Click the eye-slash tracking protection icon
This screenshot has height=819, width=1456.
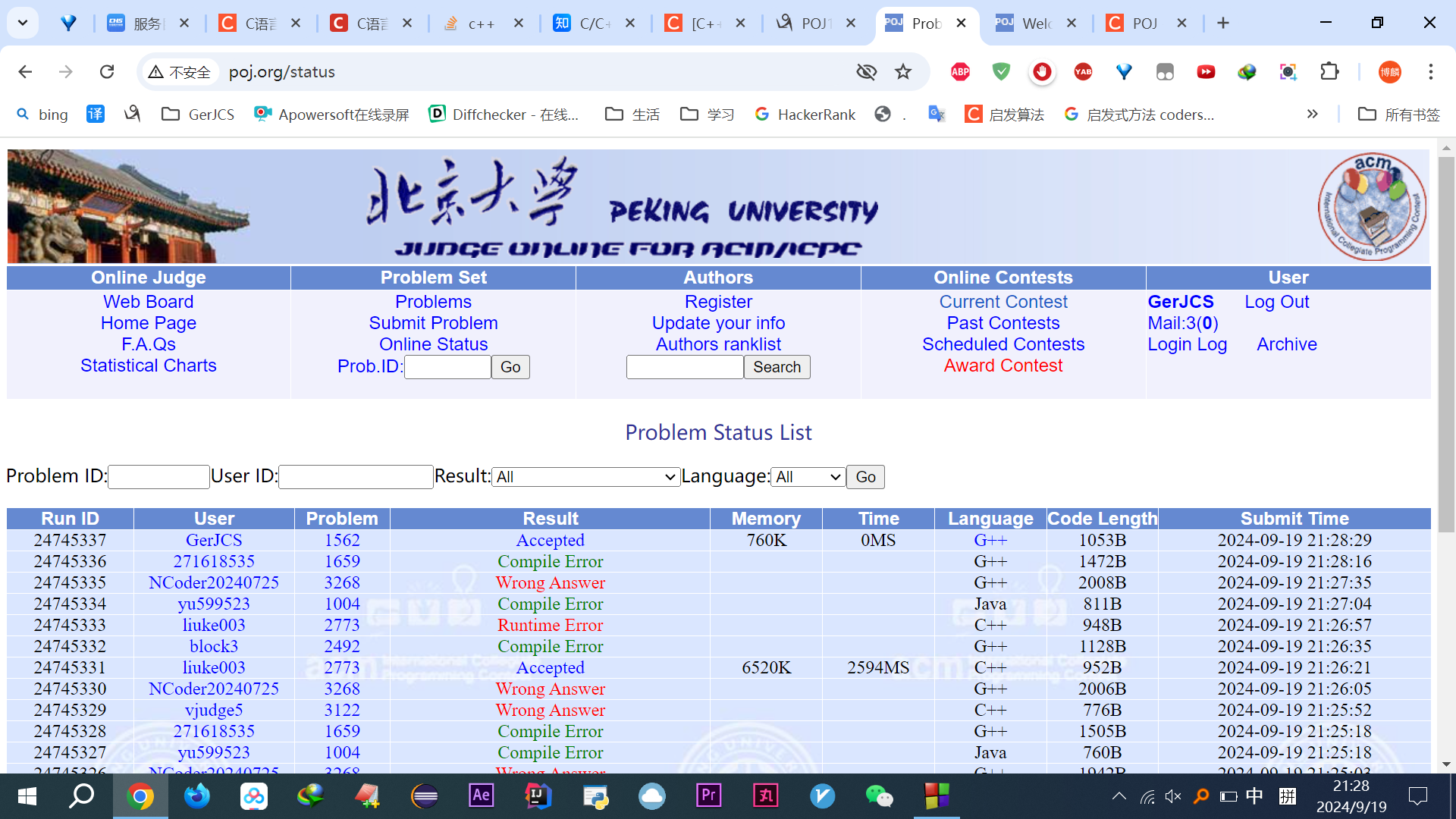coord(866,72)
